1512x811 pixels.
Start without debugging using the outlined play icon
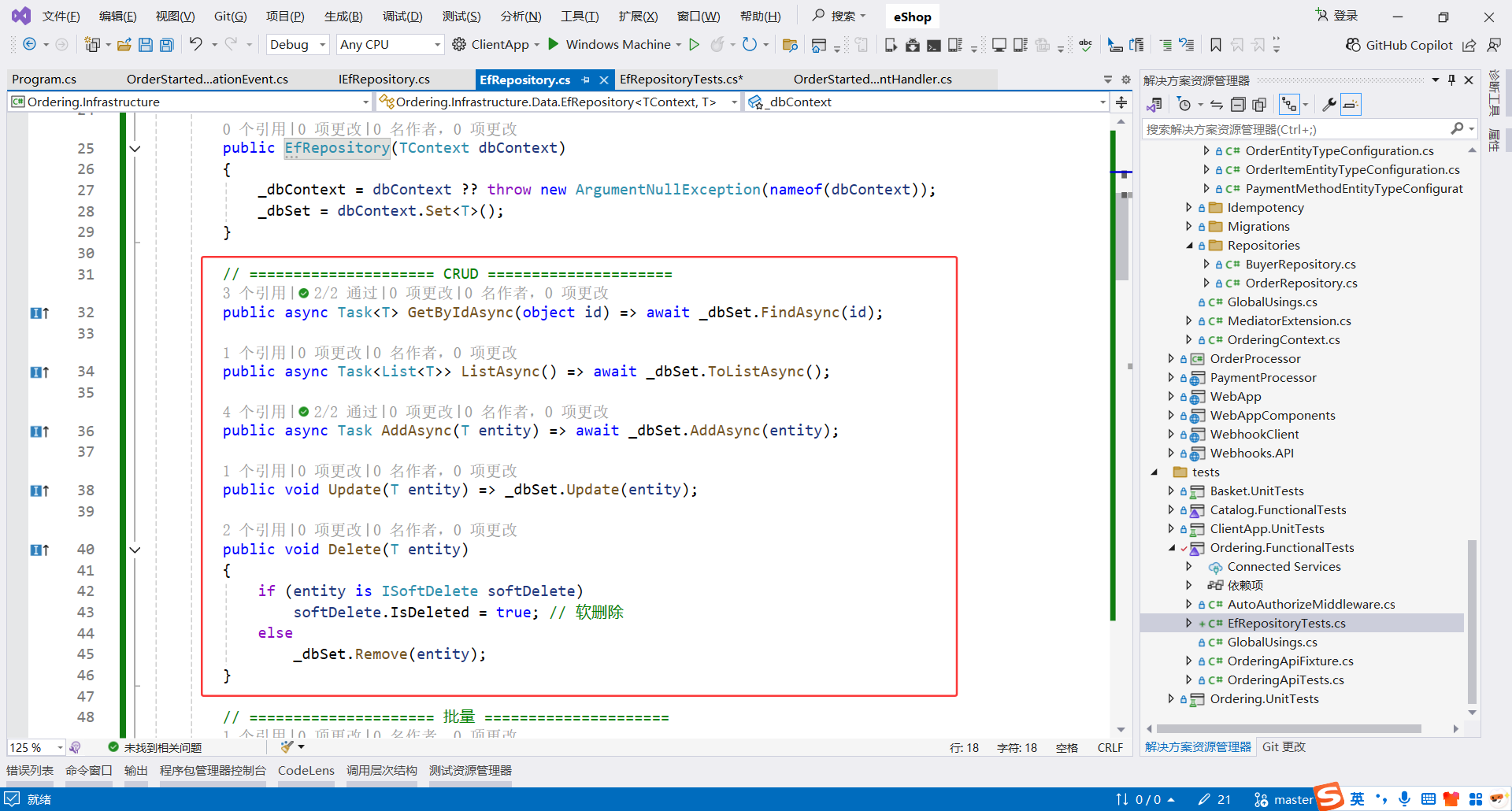click(x=694, y=45)
